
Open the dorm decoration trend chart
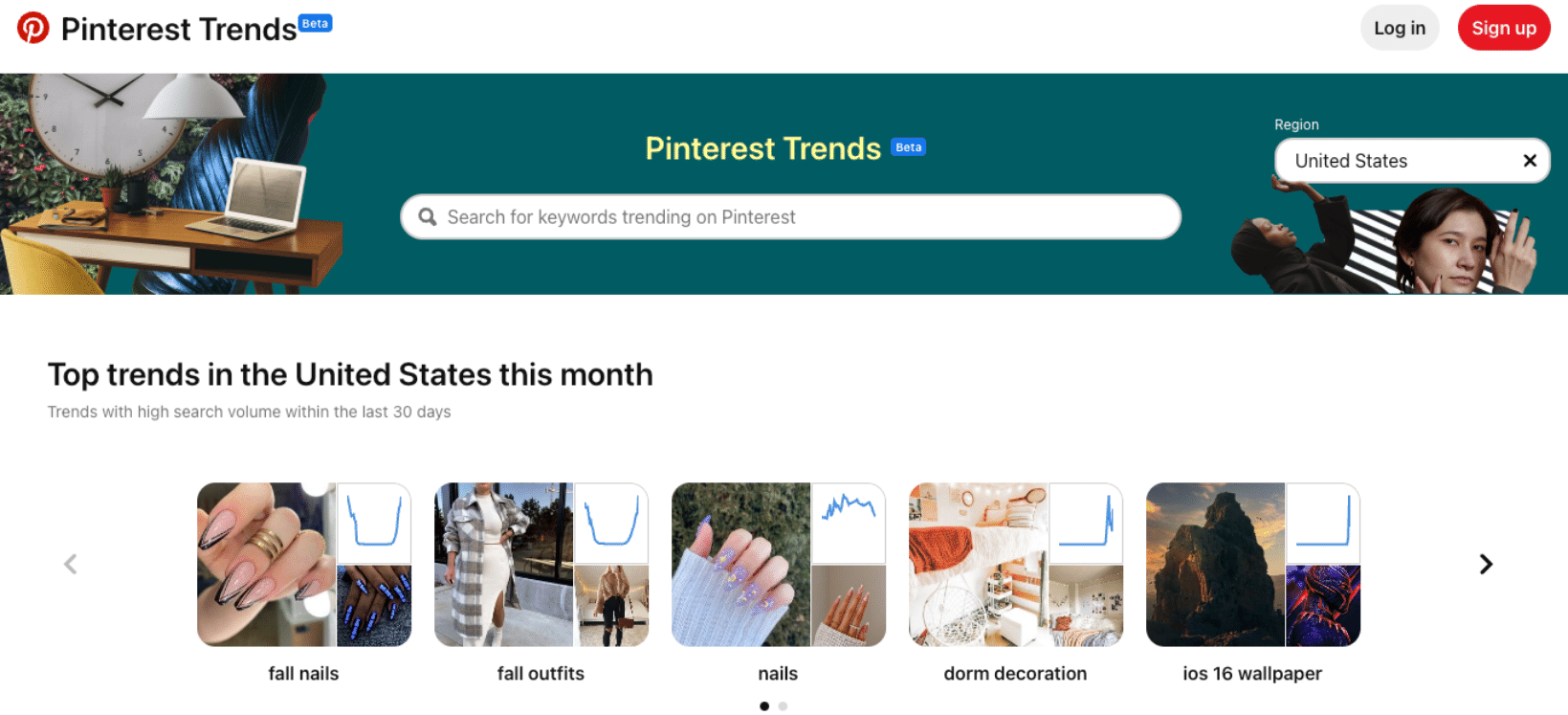point(1086,523)
